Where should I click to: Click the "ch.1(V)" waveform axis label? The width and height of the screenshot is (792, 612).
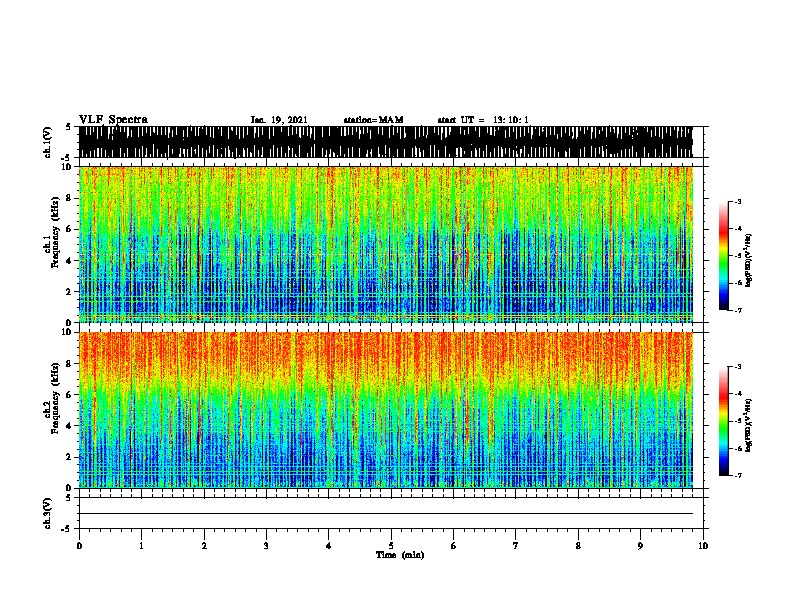tap(47, 142)
